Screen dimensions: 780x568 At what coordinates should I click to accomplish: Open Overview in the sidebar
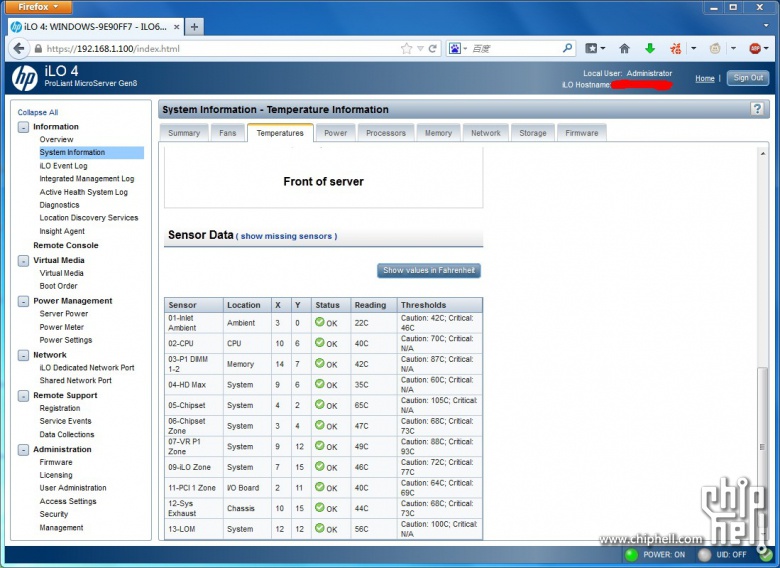(x=56, y=139)
